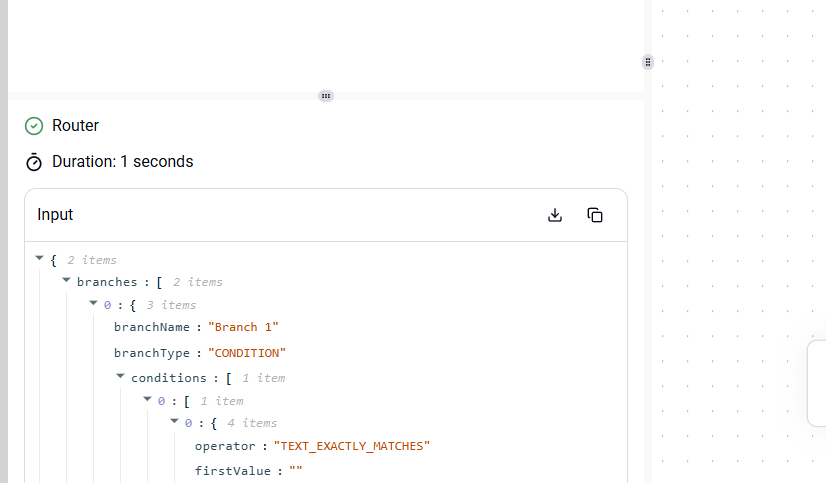Viewport: 826px width, 483px height.
Task: Collapse the first nested conditions array item
Action: coord(148,399)
